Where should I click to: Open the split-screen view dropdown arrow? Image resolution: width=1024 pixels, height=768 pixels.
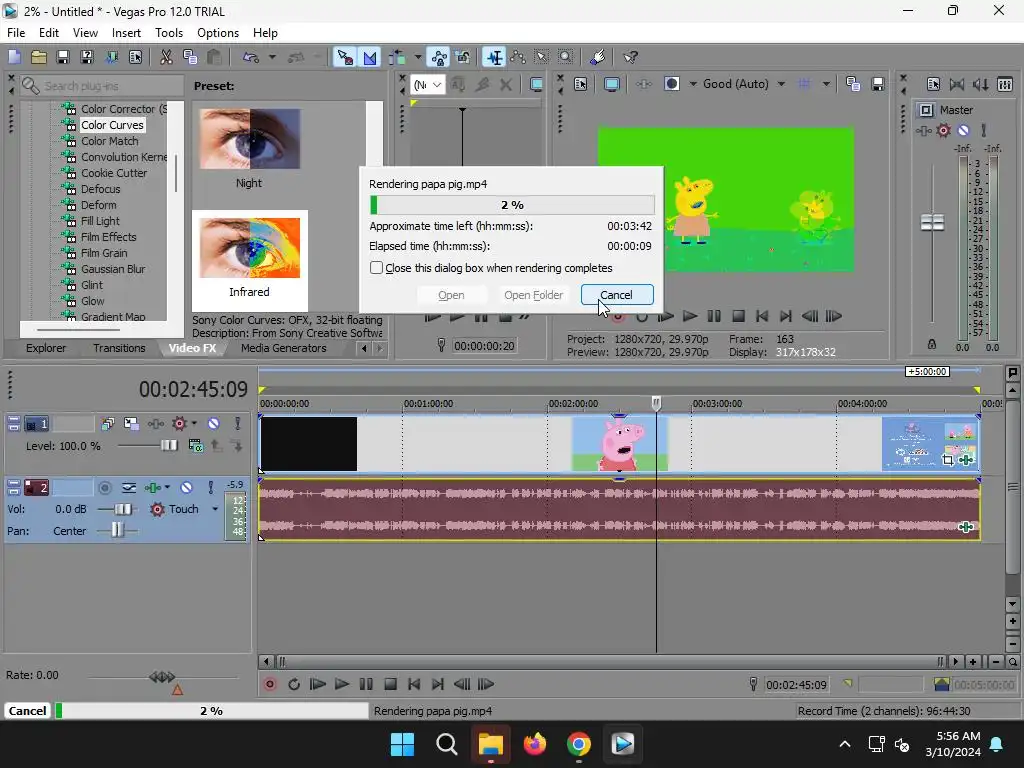(693, 84)
